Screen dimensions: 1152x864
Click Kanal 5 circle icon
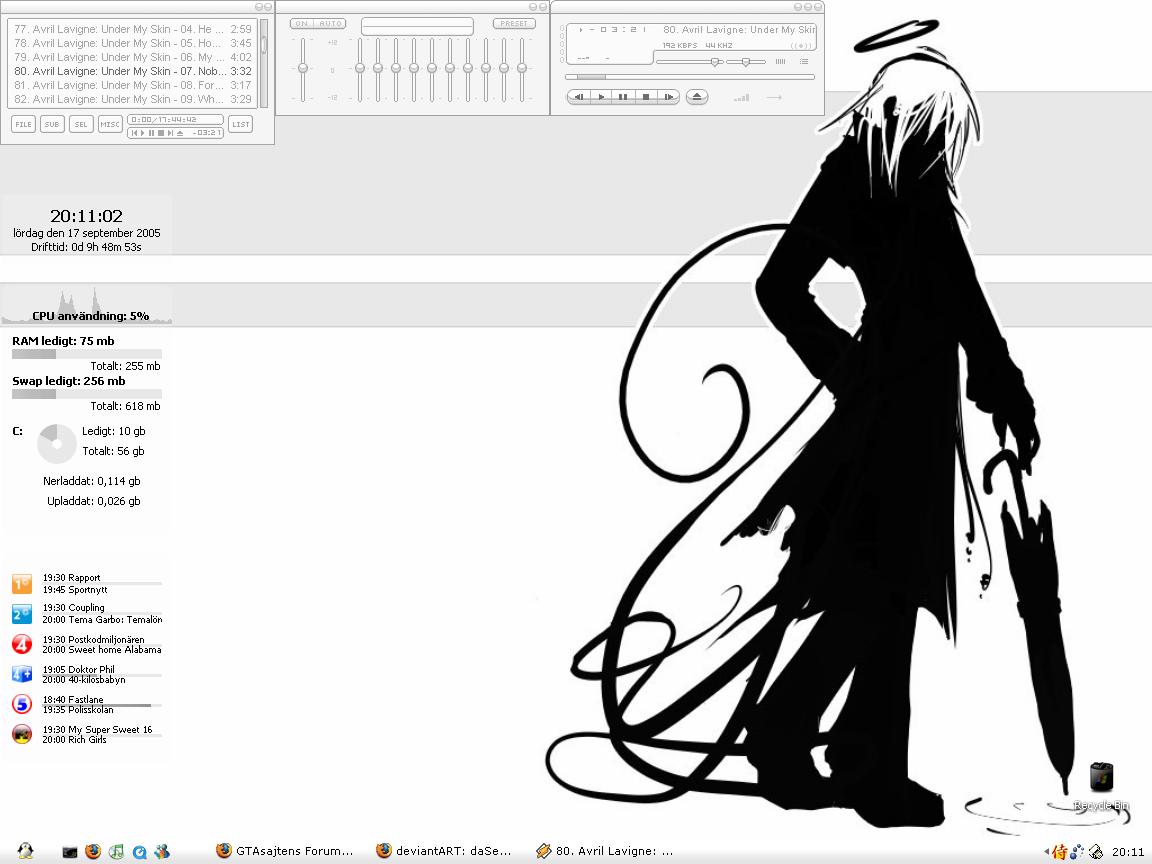coord(22,704)
